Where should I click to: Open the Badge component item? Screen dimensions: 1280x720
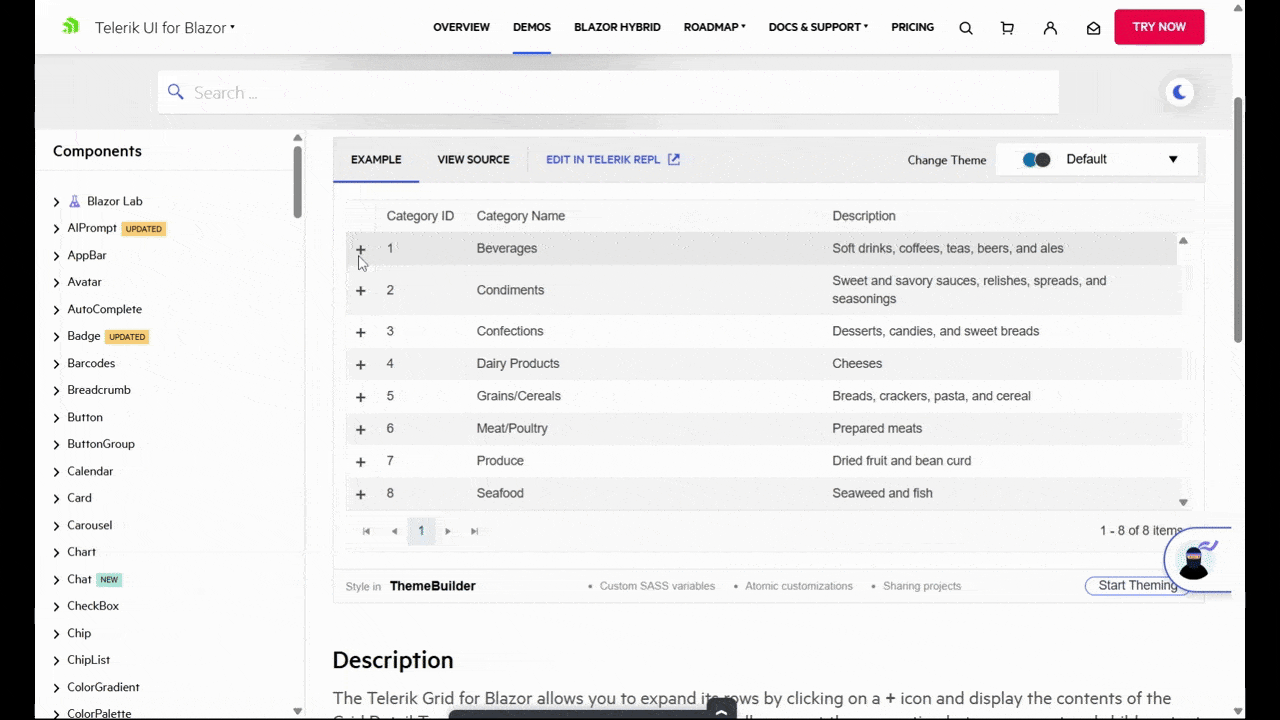[x=84, y=336]
